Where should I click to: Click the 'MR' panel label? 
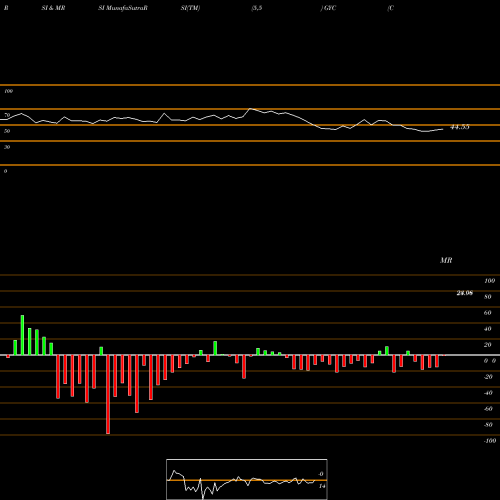pyautogui.click(x=446, y=260)
